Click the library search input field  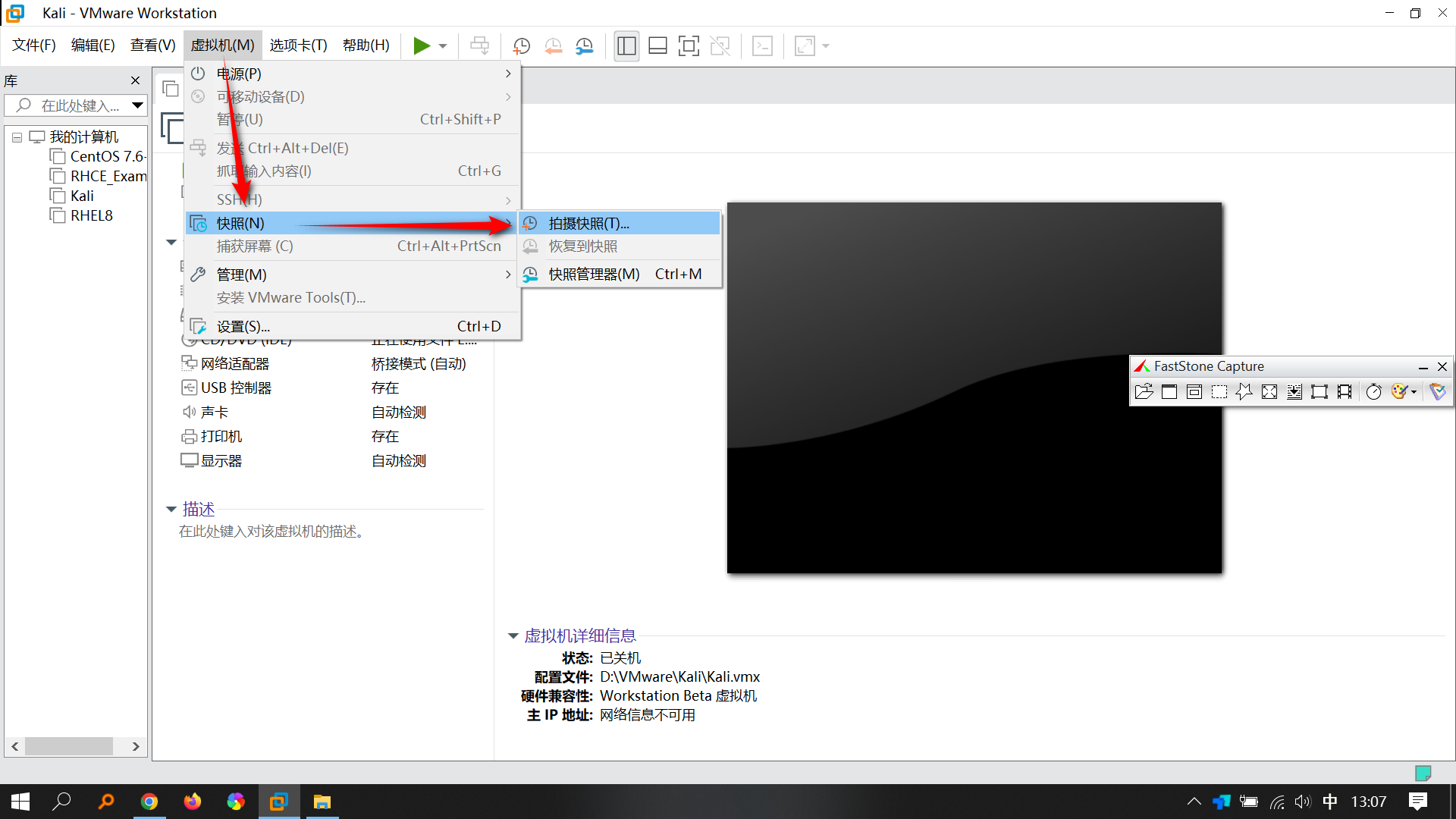point(80,106)
